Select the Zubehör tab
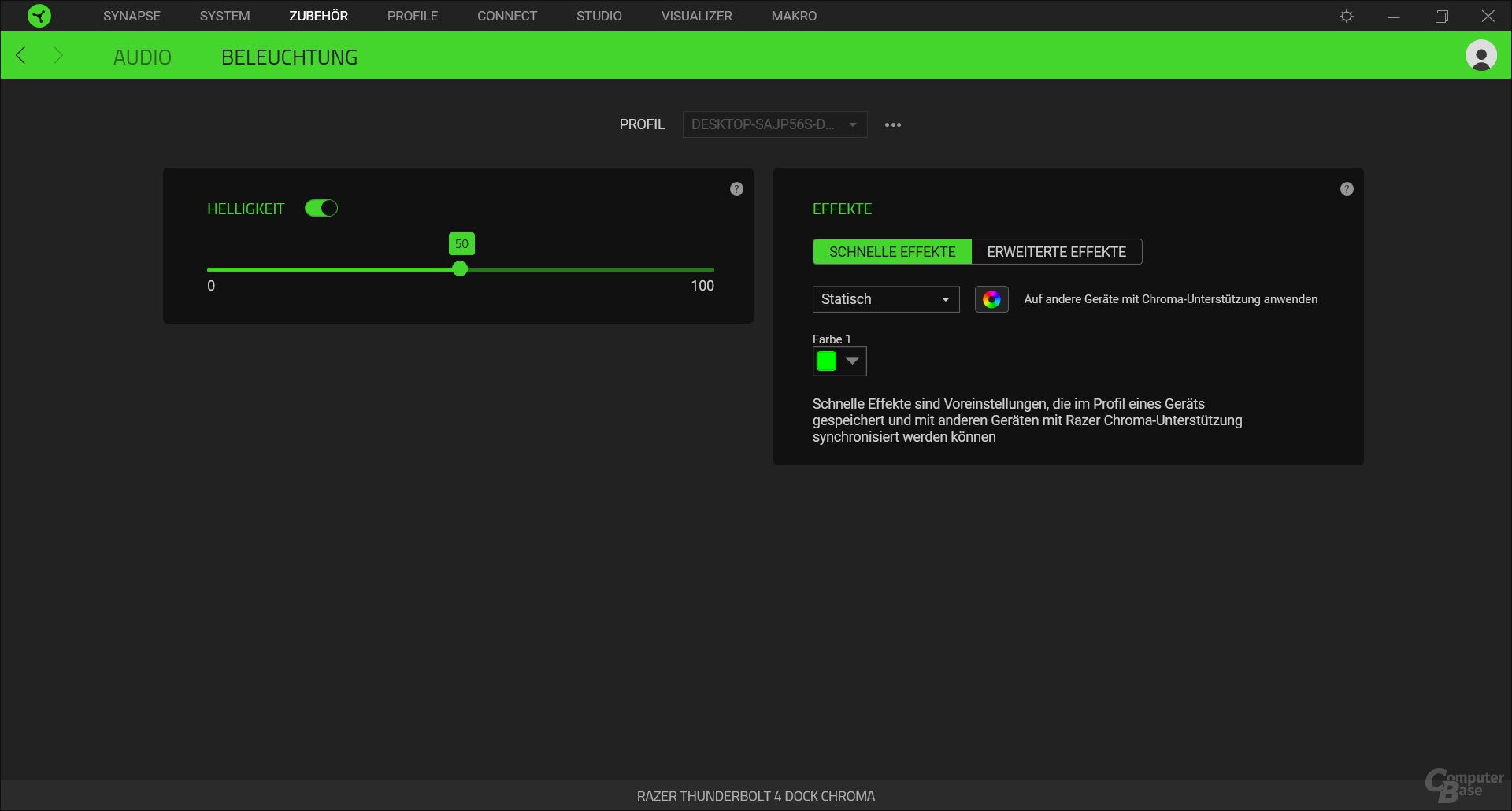 [318, 16]
